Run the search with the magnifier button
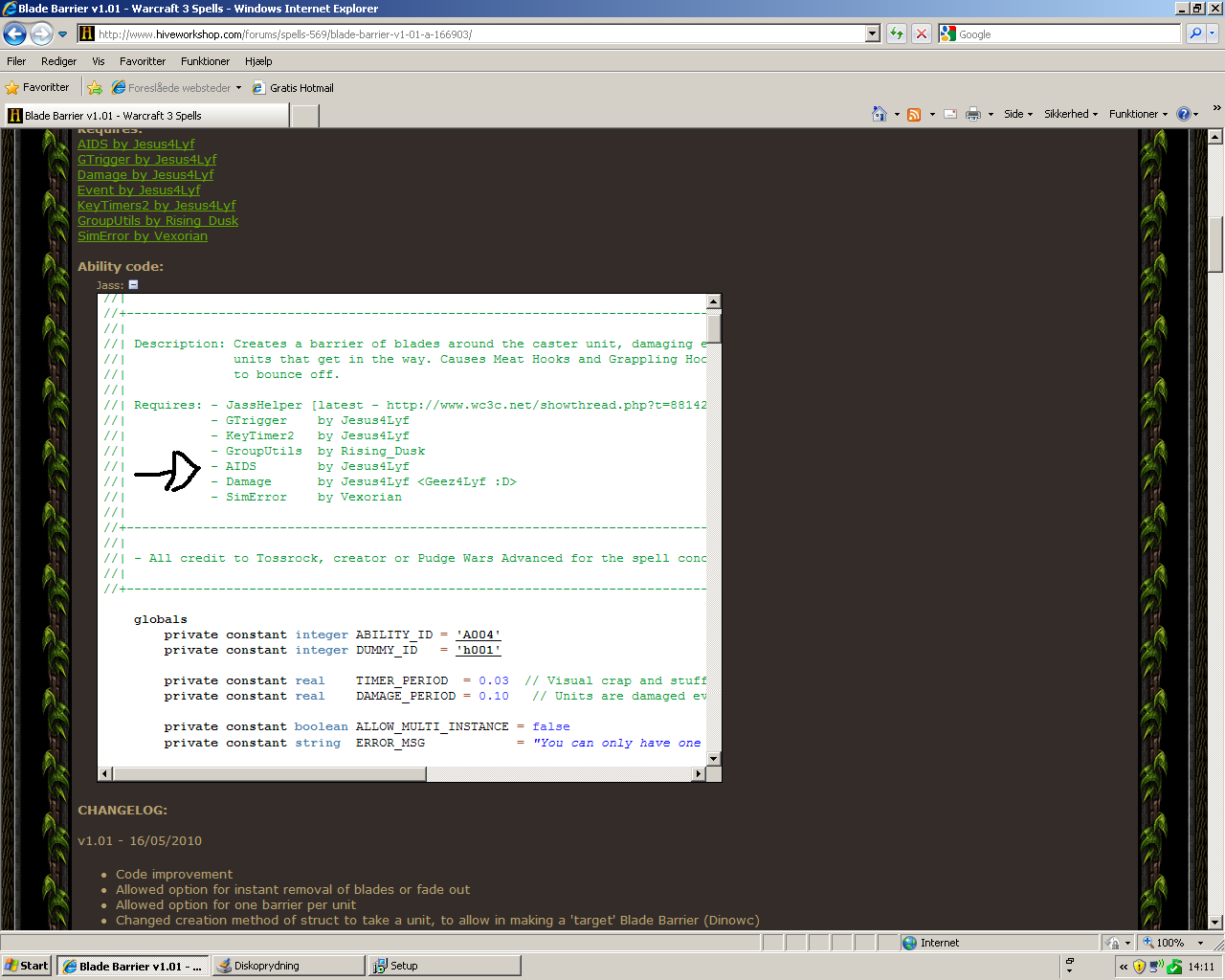The width and height of the screenshot is (1225, 980). point(1195,33)
